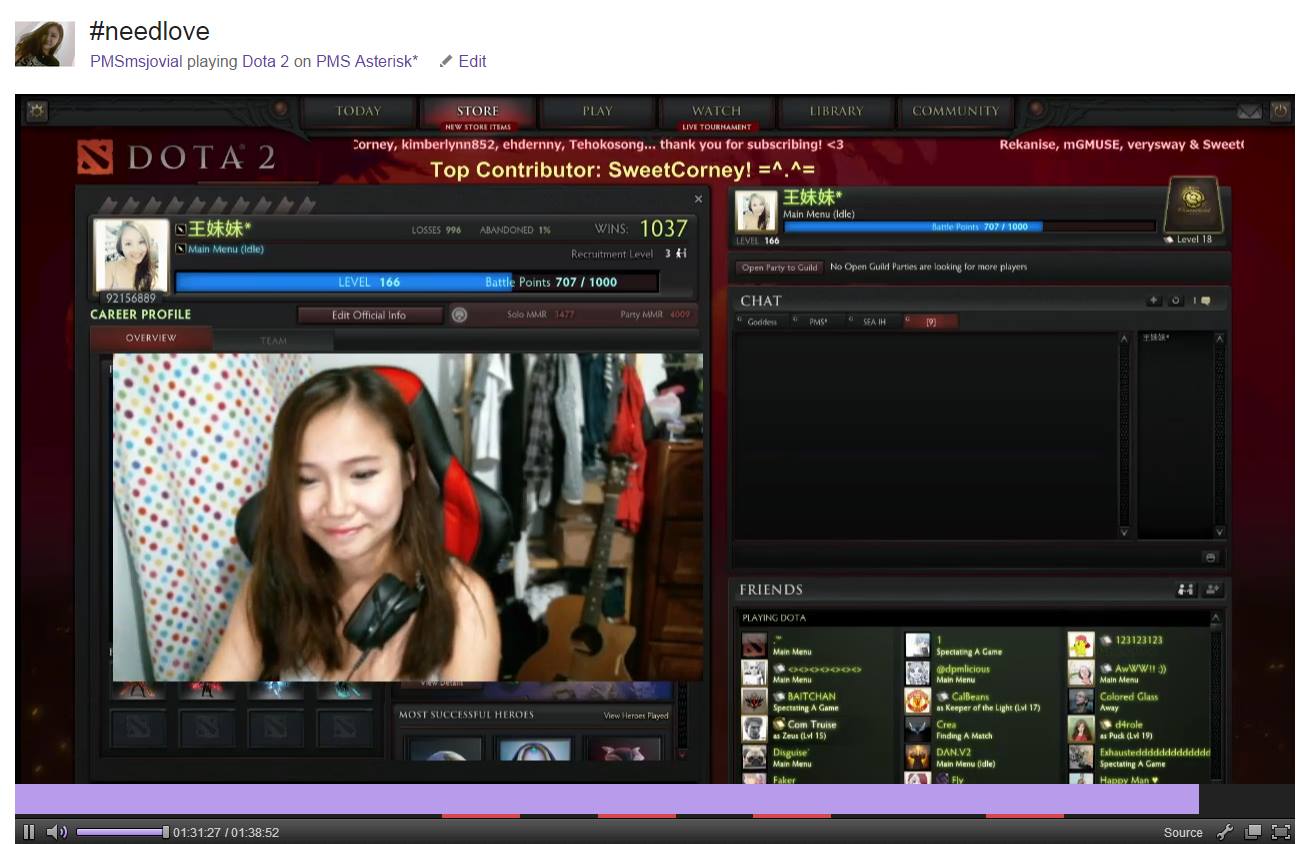Click the Edit pencil icon under stream title
Screen dimensions: 1299x844
click(446, 61)
